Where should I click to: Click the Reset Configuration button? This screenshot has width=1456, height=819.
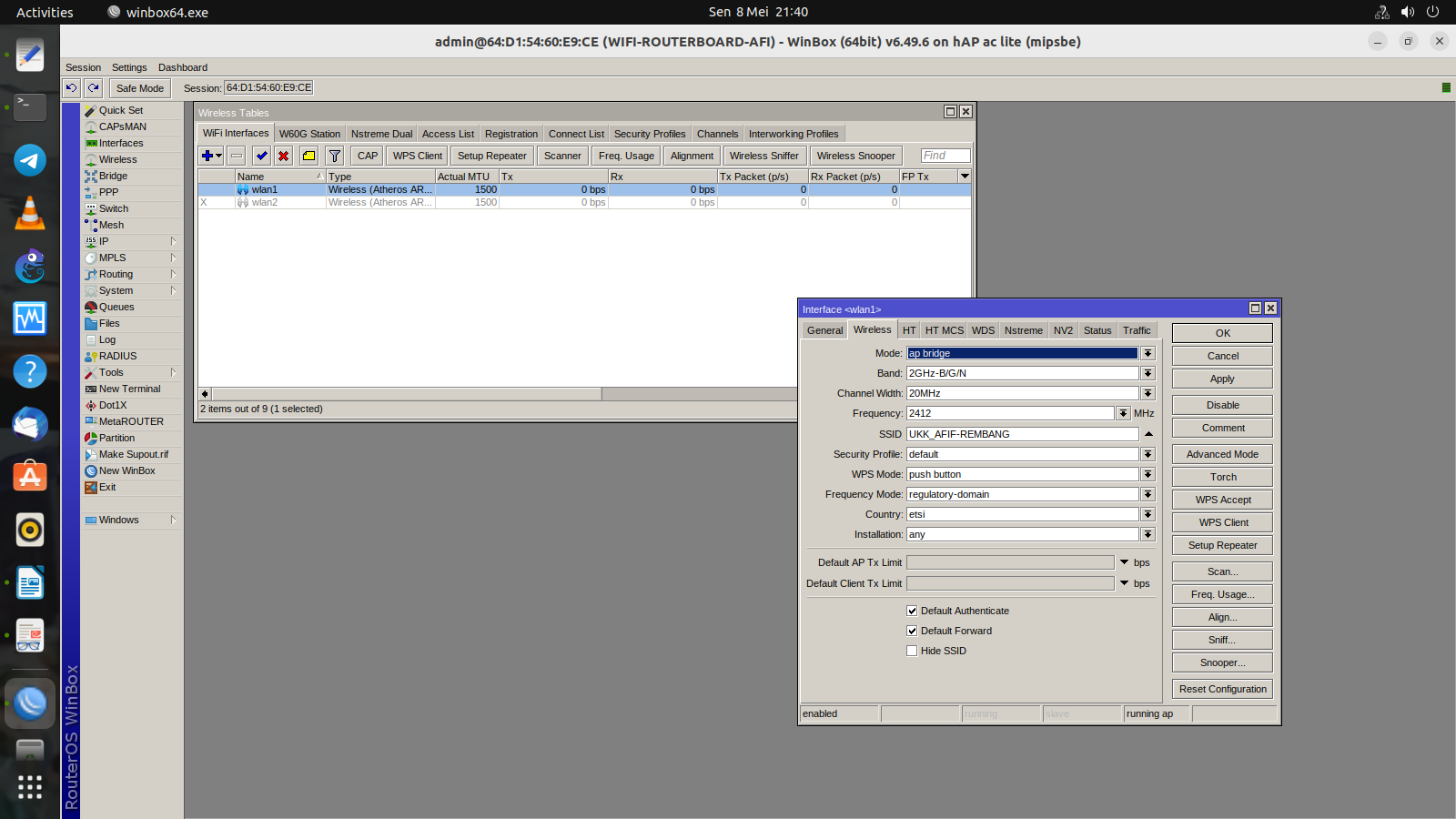click(1222, 689)
